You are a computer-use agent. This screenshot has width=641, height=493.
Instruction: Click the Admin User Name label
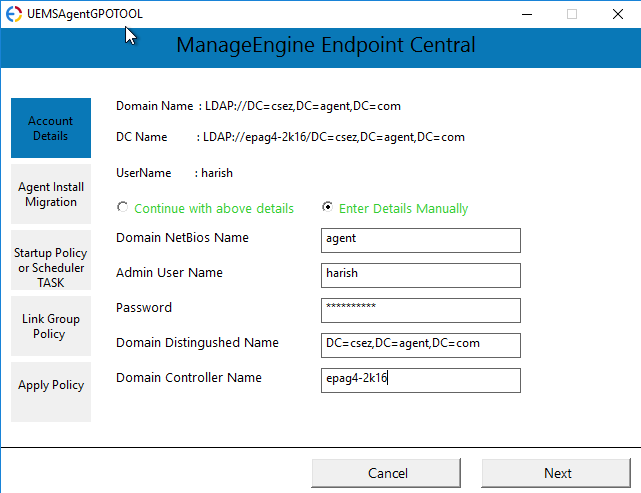[x=169, y=273]
